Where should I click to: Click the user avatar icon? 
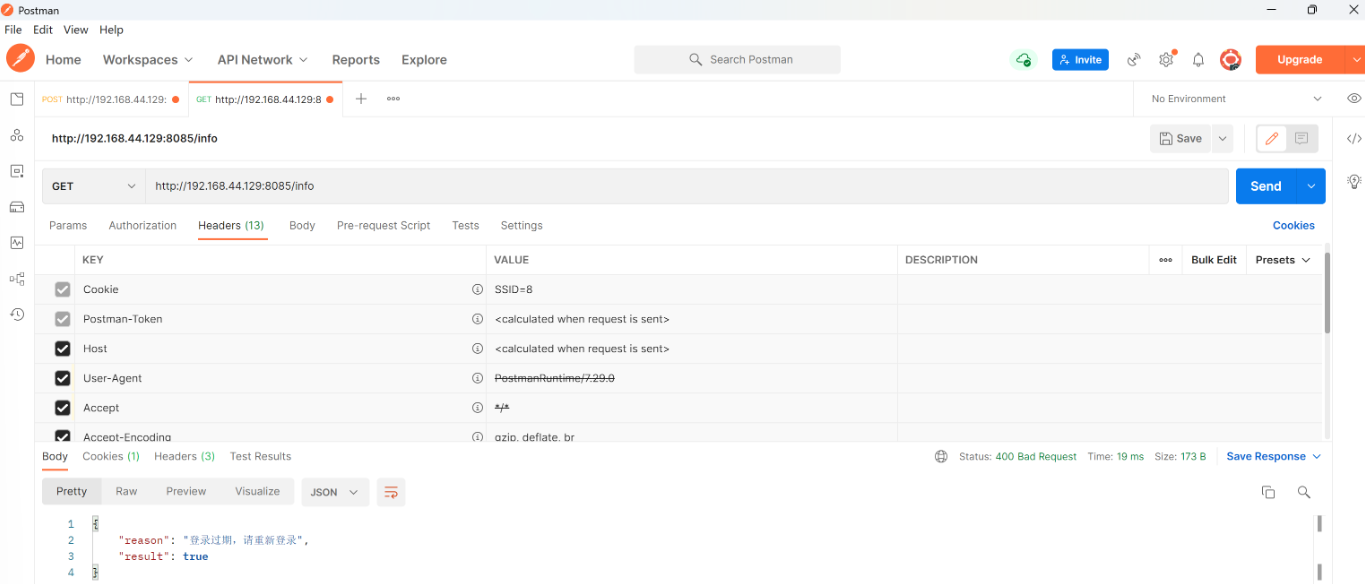1230,60
